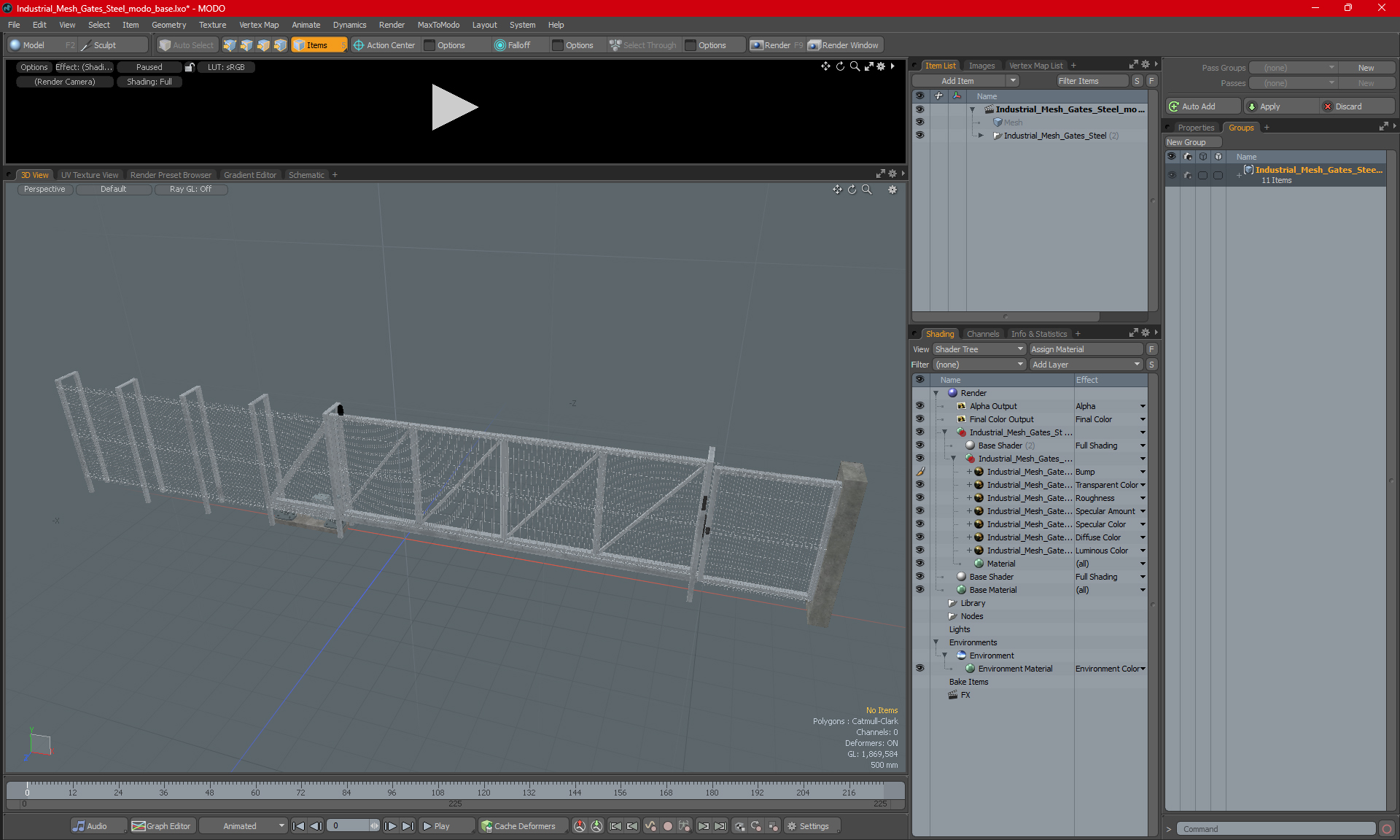
Task: Open the Falloff tool
Action: point(513,45)
